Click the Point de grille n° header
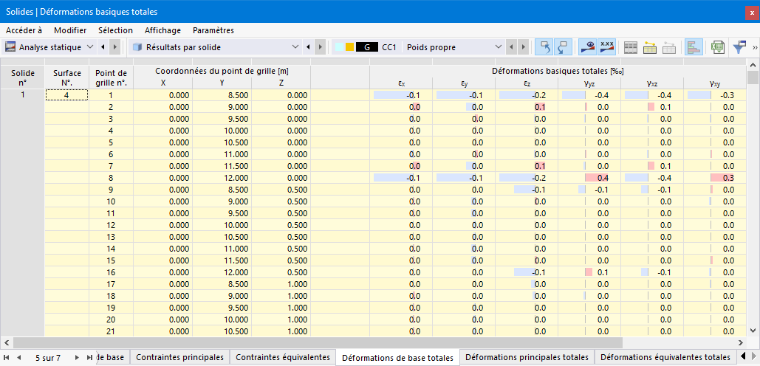 pyautogui.click(x=111, y=77)
